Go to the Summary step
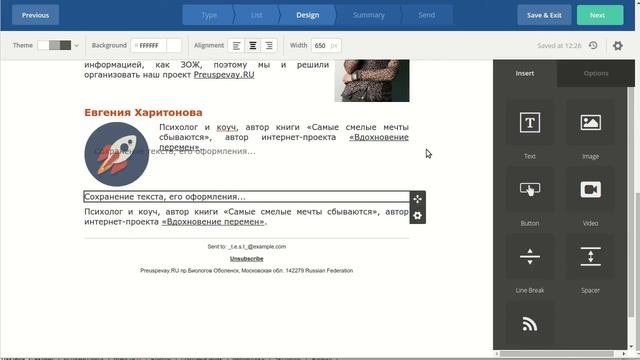This screenshot has width=640, height=360. coord(369,15)
